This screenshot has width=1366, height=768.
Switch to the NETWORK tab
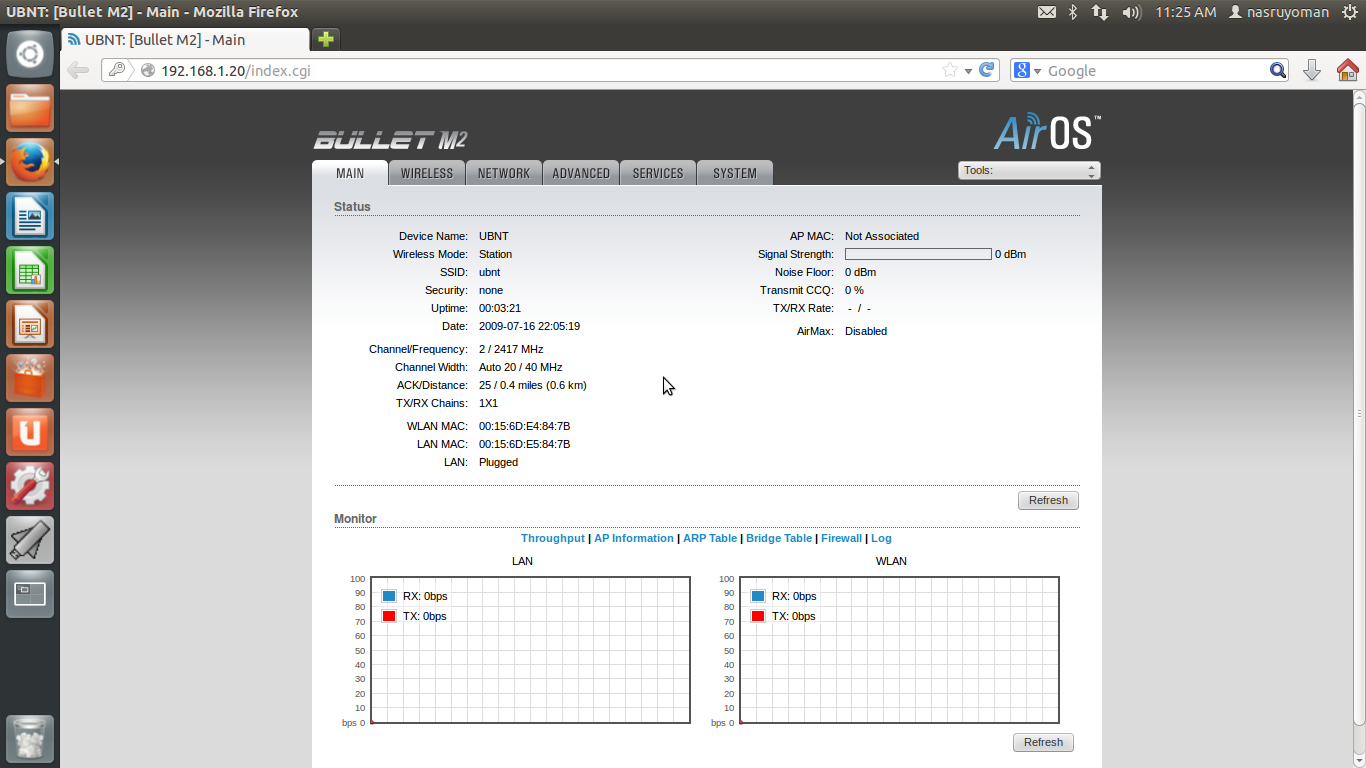[x=504, y=173]
